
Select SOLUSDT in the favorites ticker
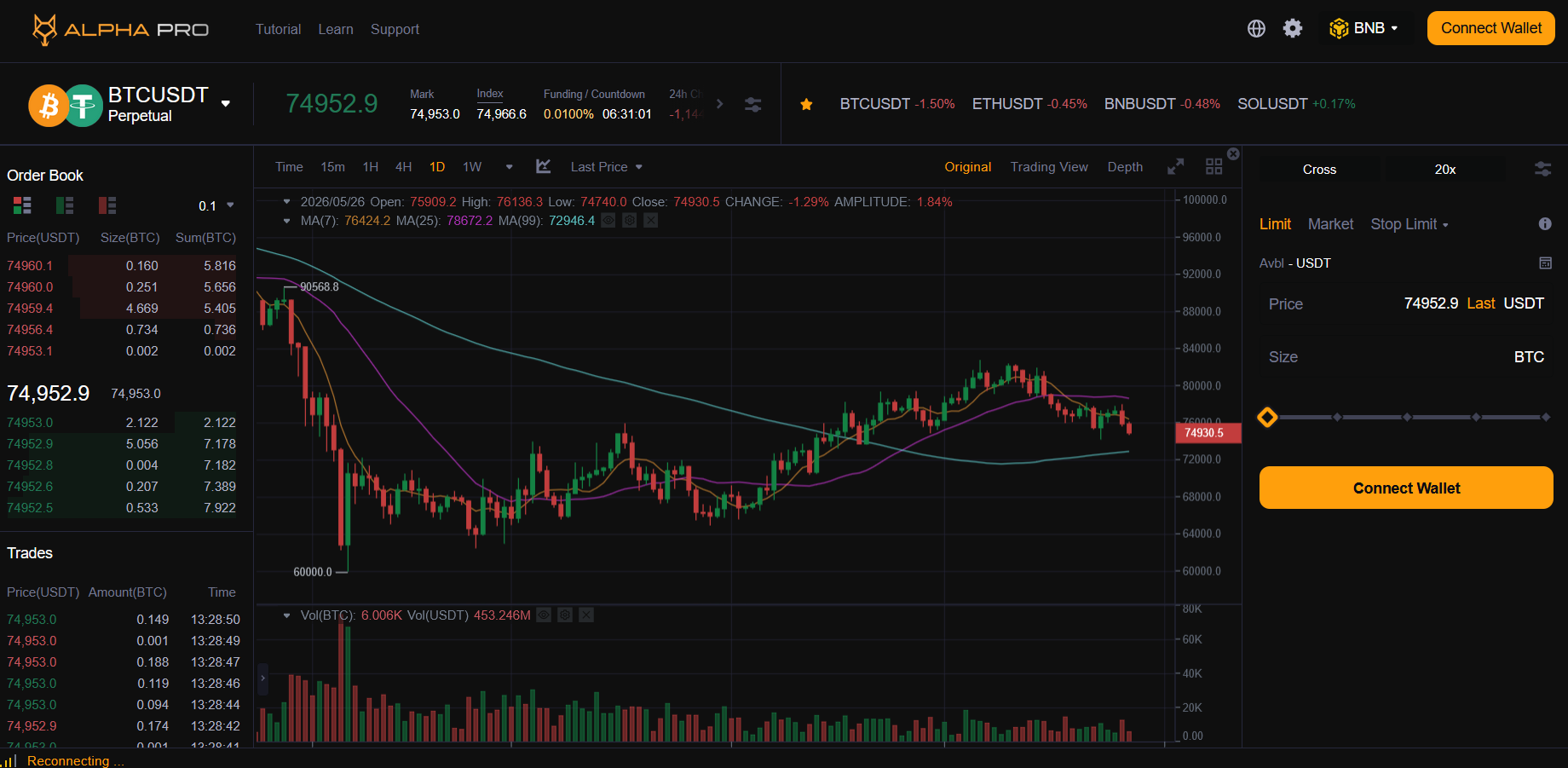click(1296, 104)
